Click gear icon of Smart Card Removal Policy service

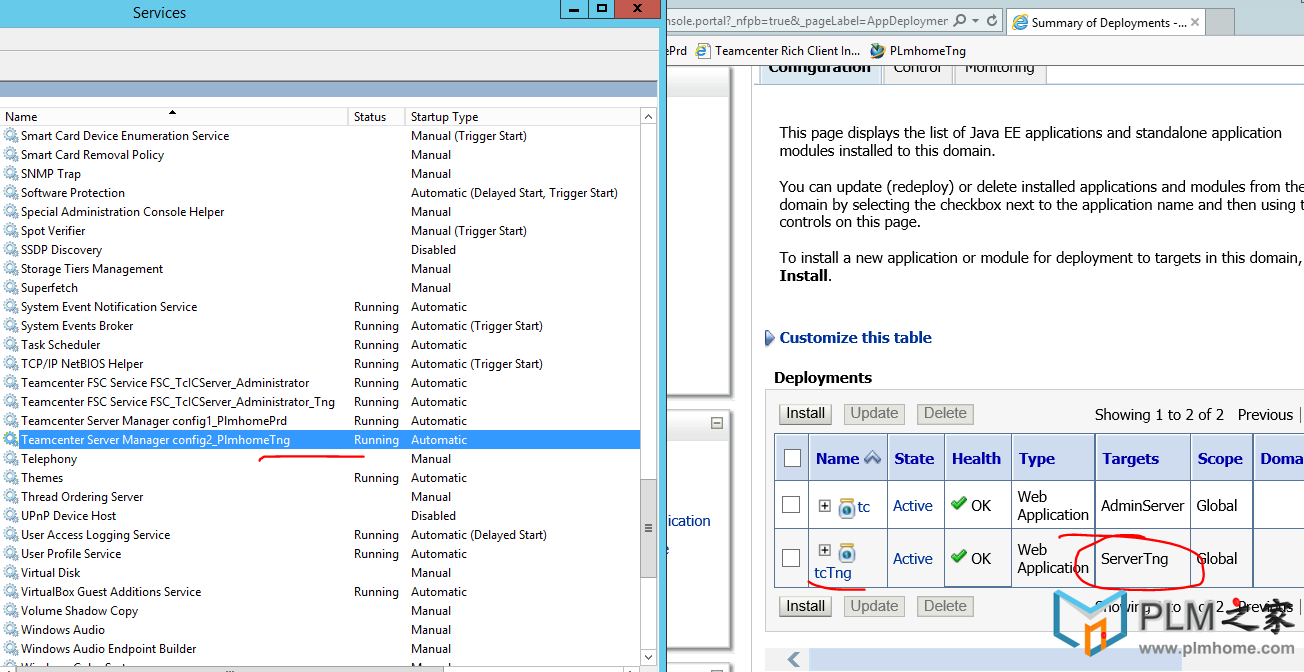pyautogui.click(x=11, y=155)
